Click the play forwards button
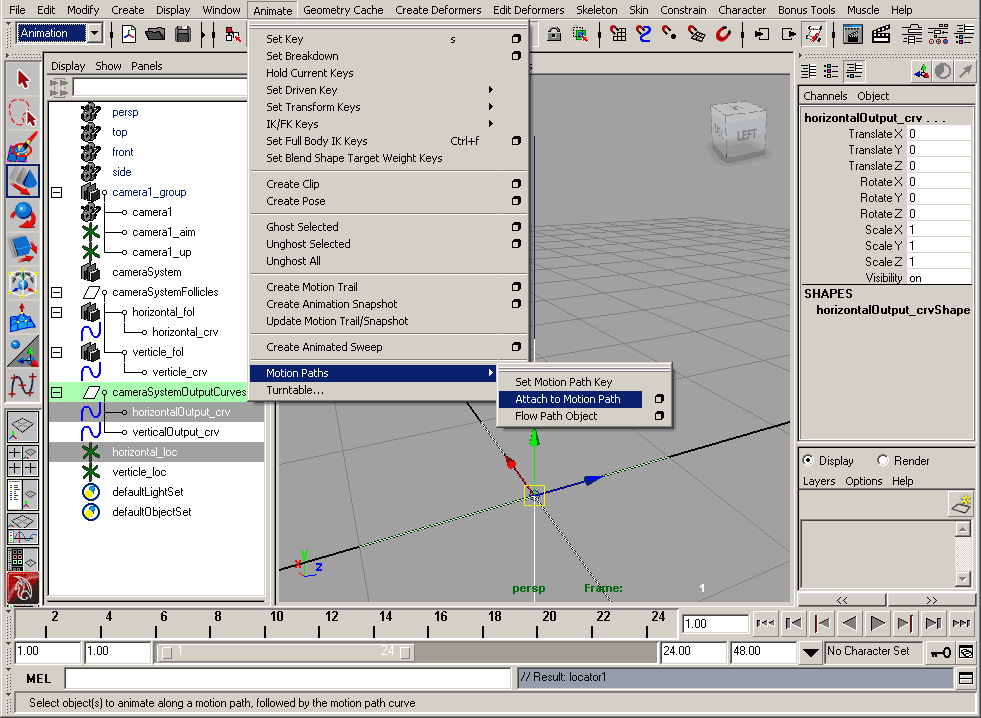The width and height of the screenshot is (981, 718). tap(877, 623)
